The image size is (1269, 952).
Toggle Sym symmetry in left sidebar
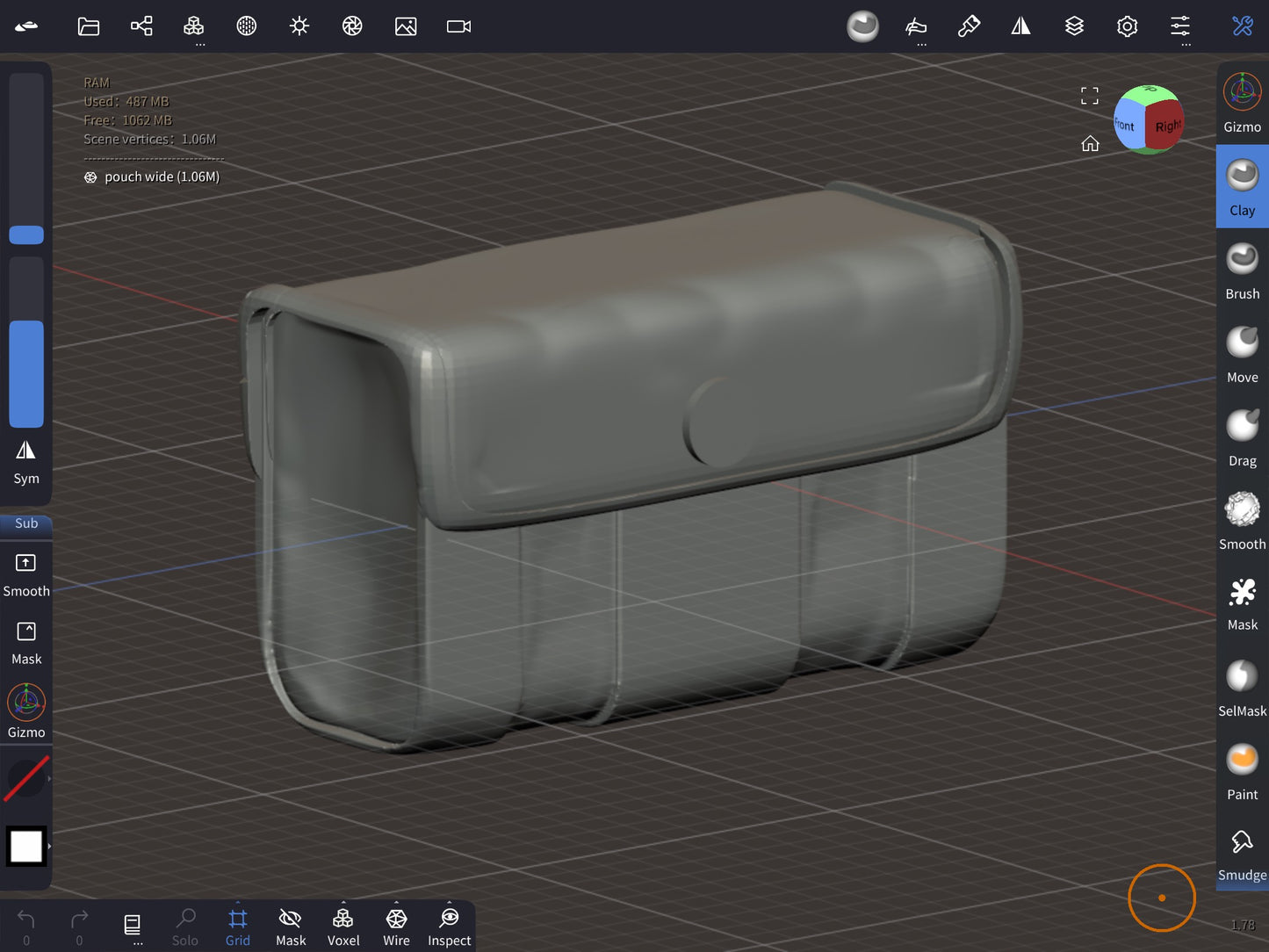(26, 462)
